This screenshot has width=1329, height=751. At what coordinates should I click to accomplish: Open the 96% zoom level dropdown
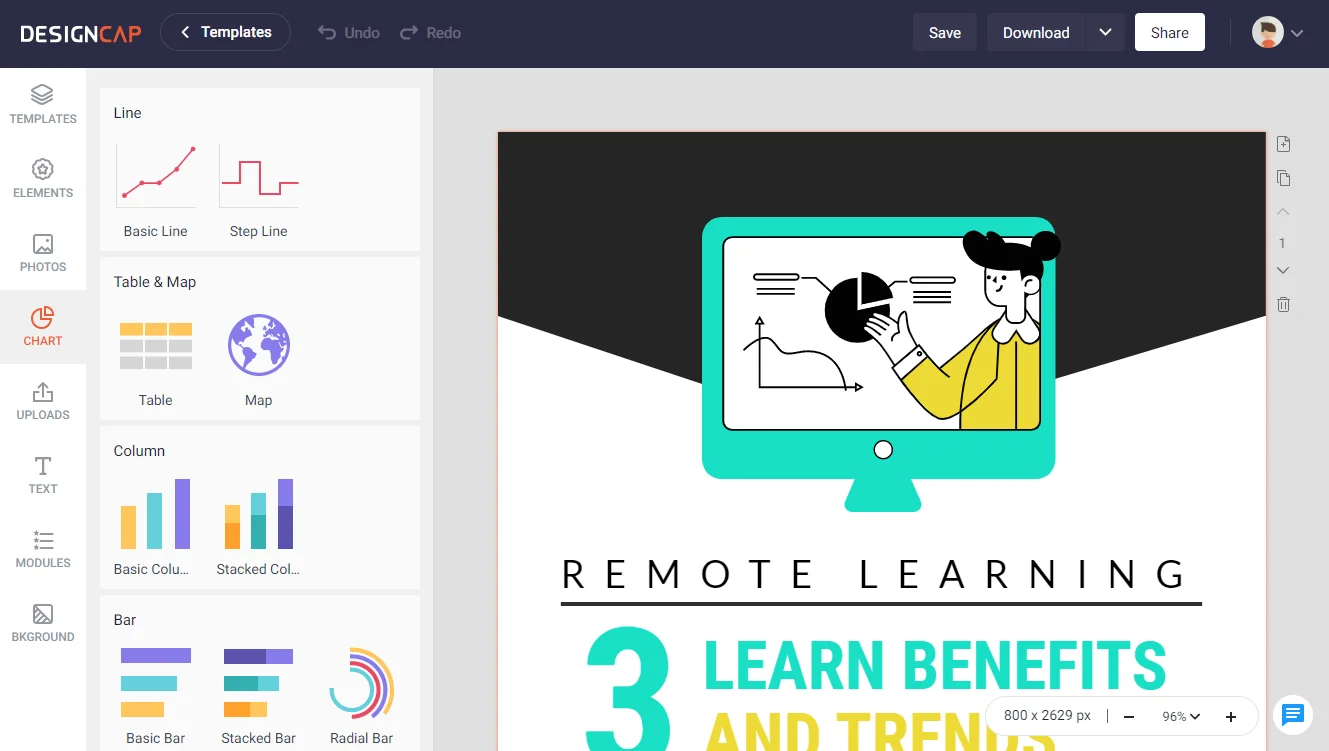[1181, 716]
